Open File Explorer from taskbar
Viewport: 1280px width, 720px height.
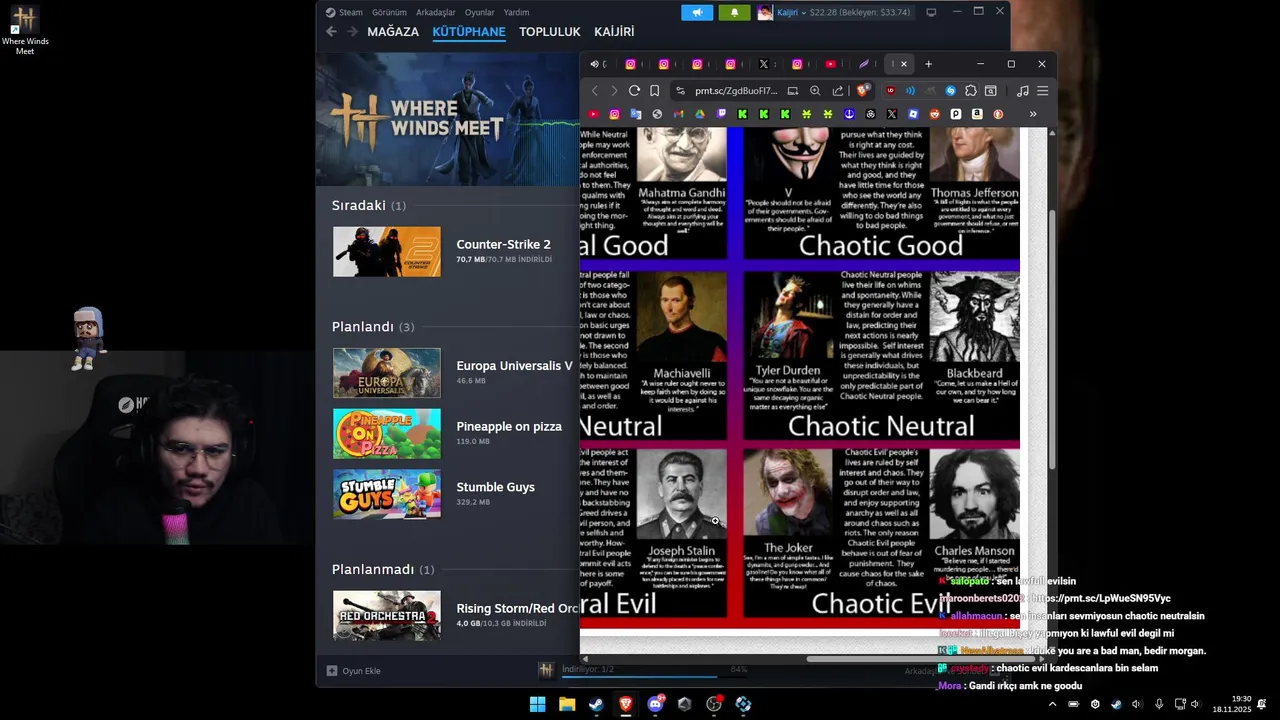(x=567, y=704)
